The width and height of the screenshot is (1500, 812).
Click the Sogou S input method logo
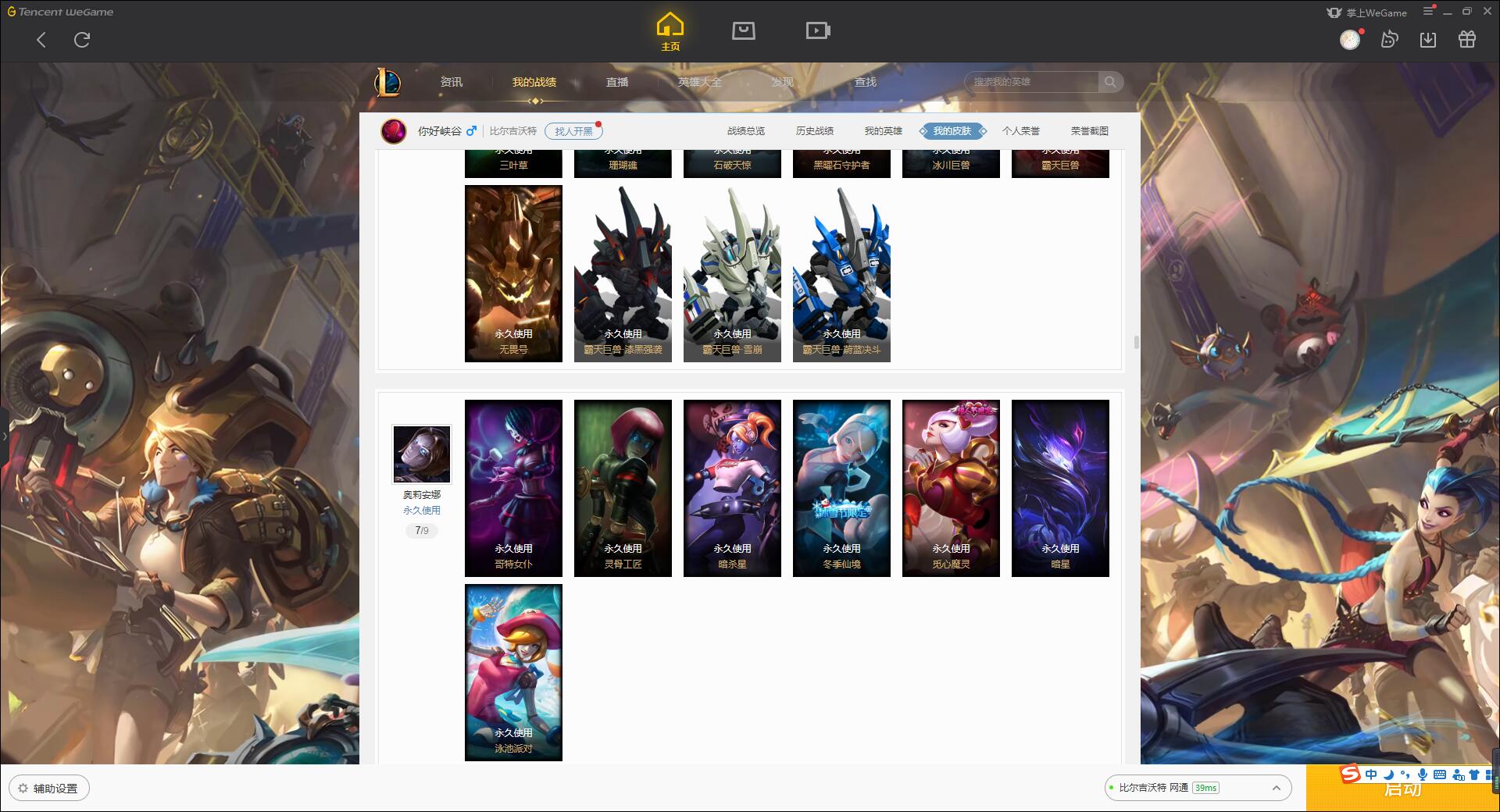[x=1351, y=774]
